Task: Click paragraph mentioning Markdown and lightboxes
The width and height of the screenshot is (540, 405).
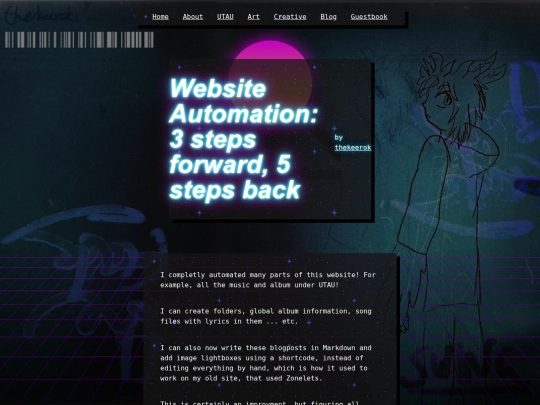Action: click(x=266, y=363)
